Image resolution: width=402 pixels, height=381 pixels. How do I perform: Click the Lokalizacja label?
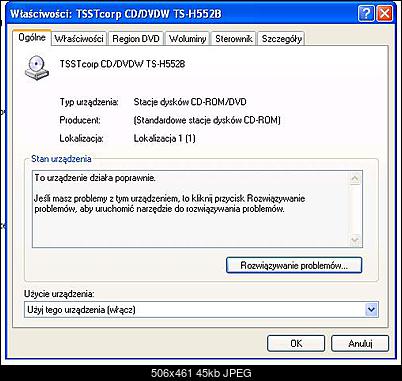click(81, 138)
